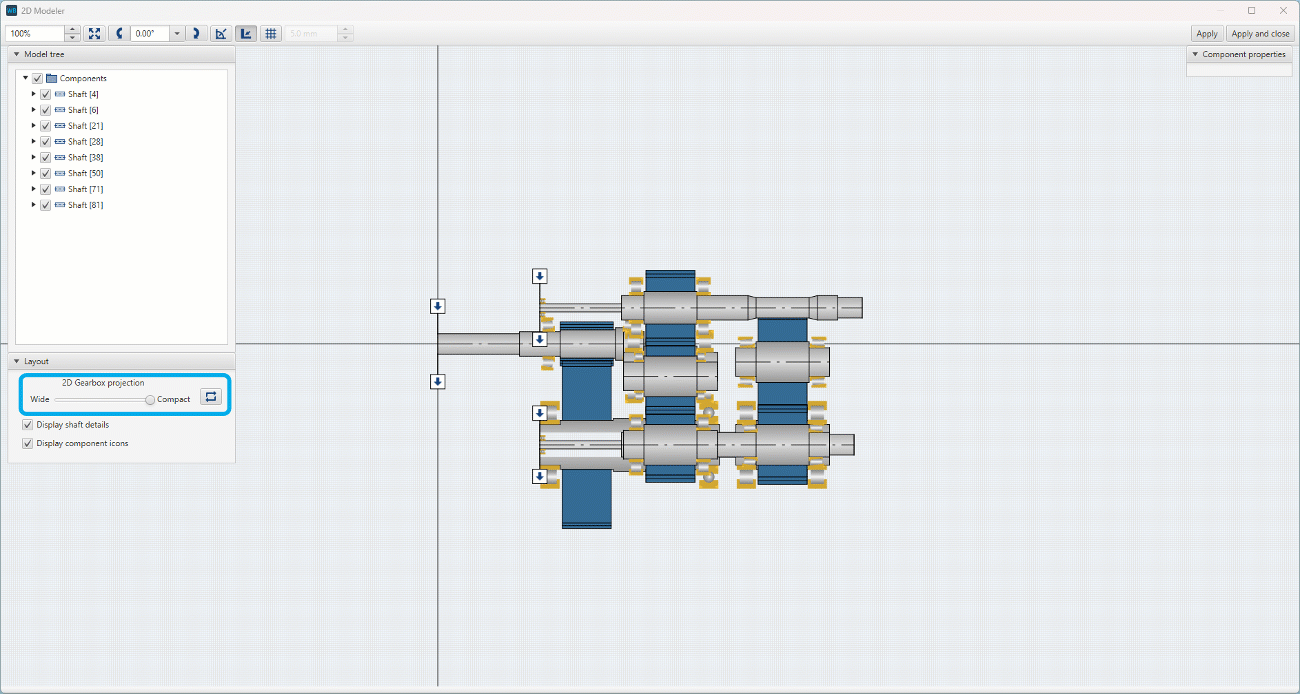Click Apply and close
The image size is (1300, 694).
(1260, 33)
